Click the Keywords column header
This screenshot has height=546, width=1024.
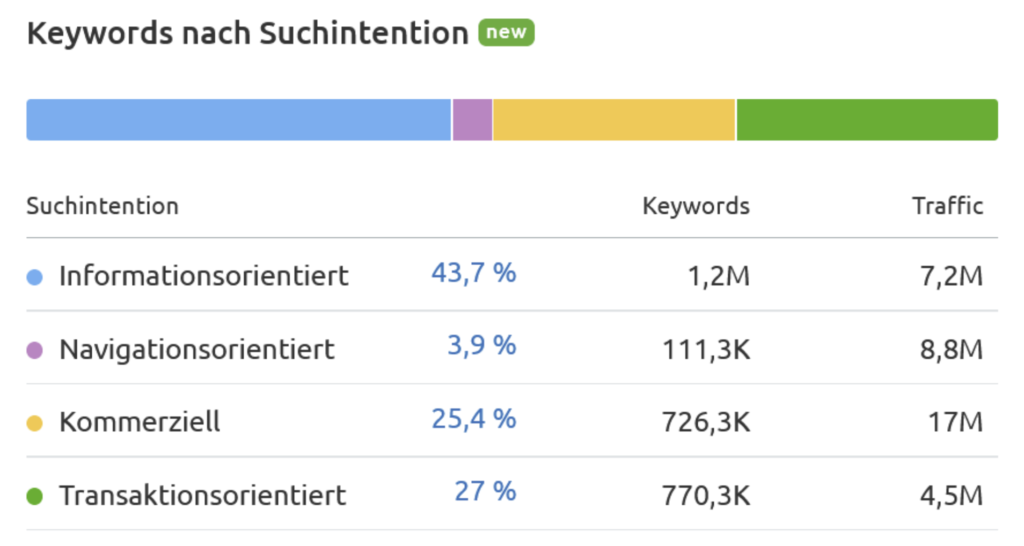(x=696, y=206)
